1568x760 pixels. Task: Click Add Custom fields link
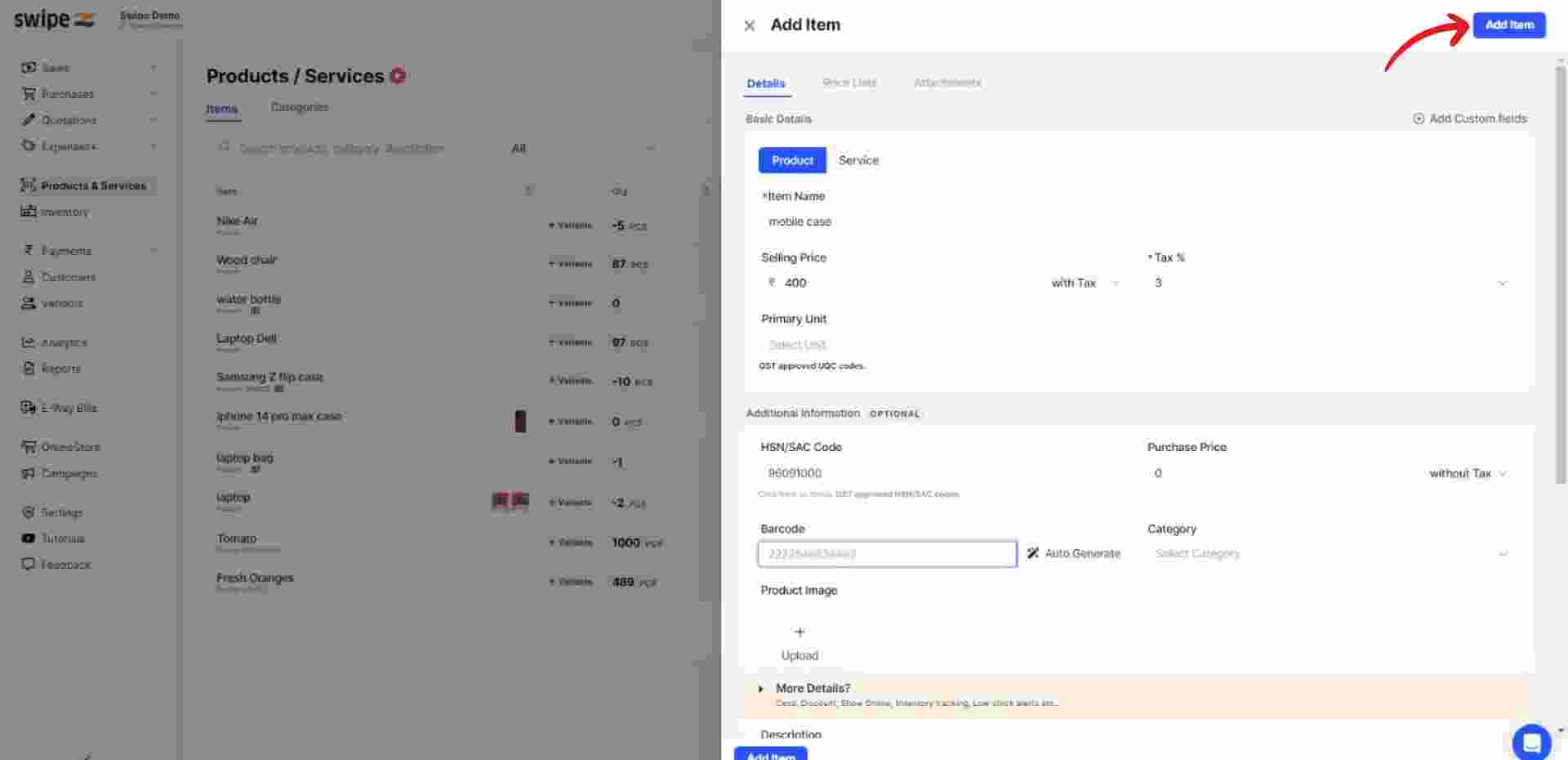pyautogui.click(x=1477, y=118)
